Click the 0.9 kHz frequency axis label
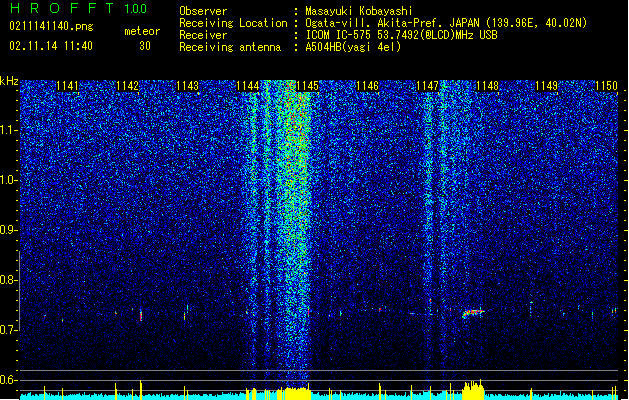 tap(8, 230)
